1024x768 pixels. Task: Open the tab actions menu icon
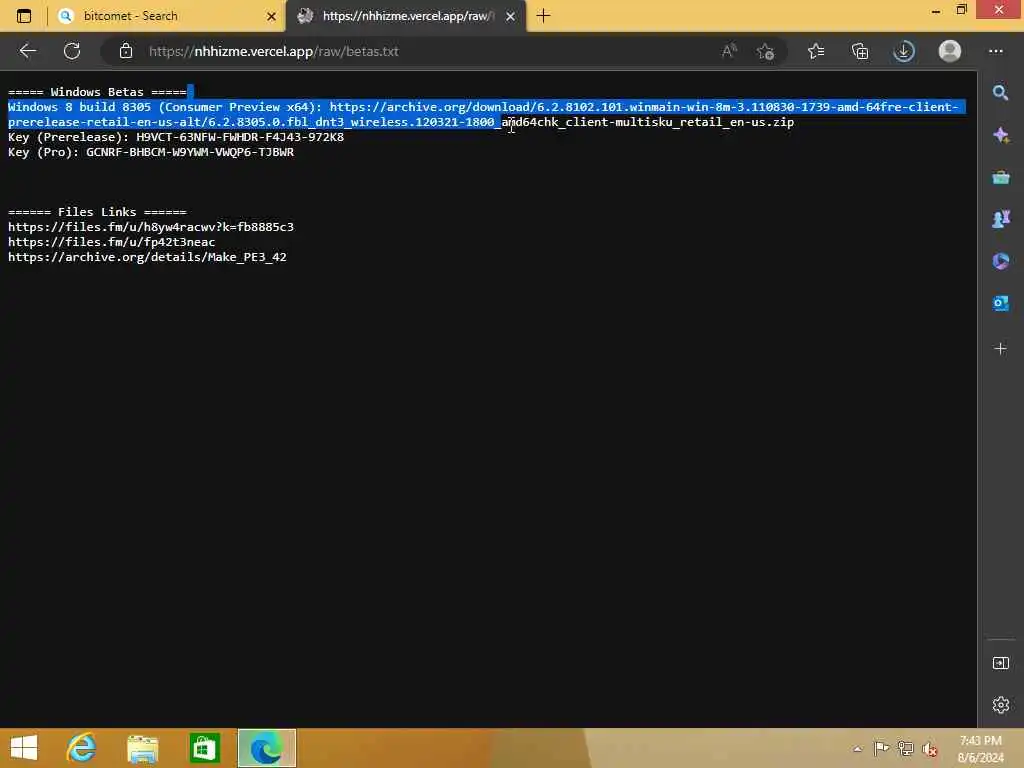(24, 16)
